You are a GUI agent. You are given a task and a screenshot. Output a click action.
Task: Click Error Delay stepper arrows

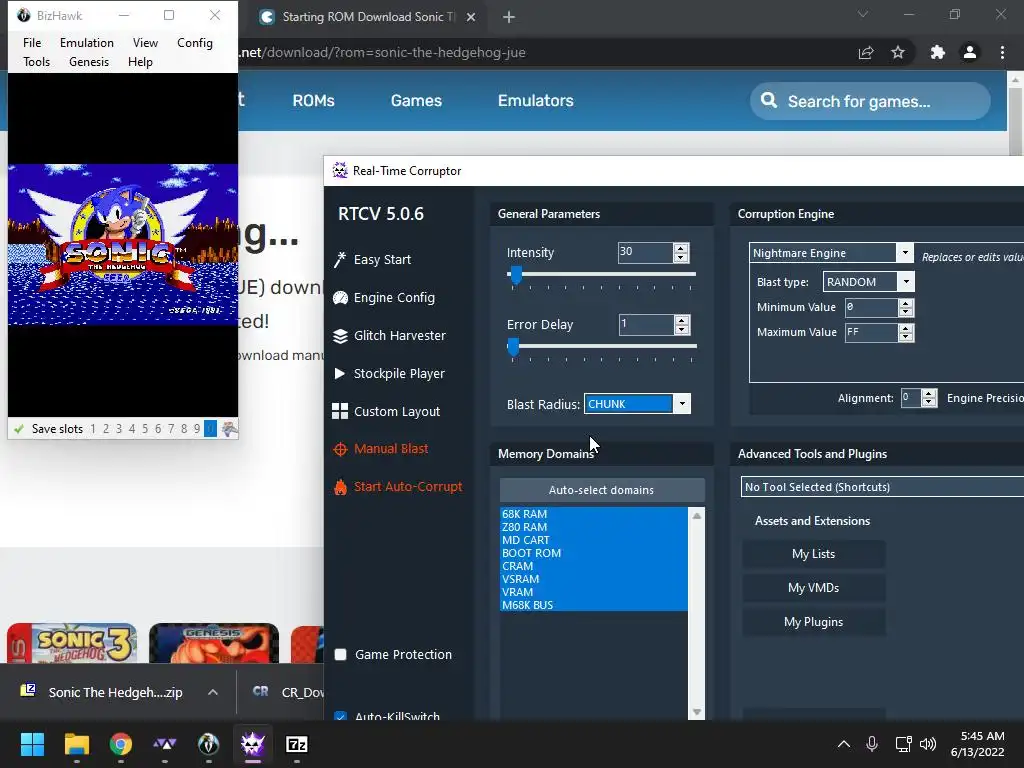[682, 325]
